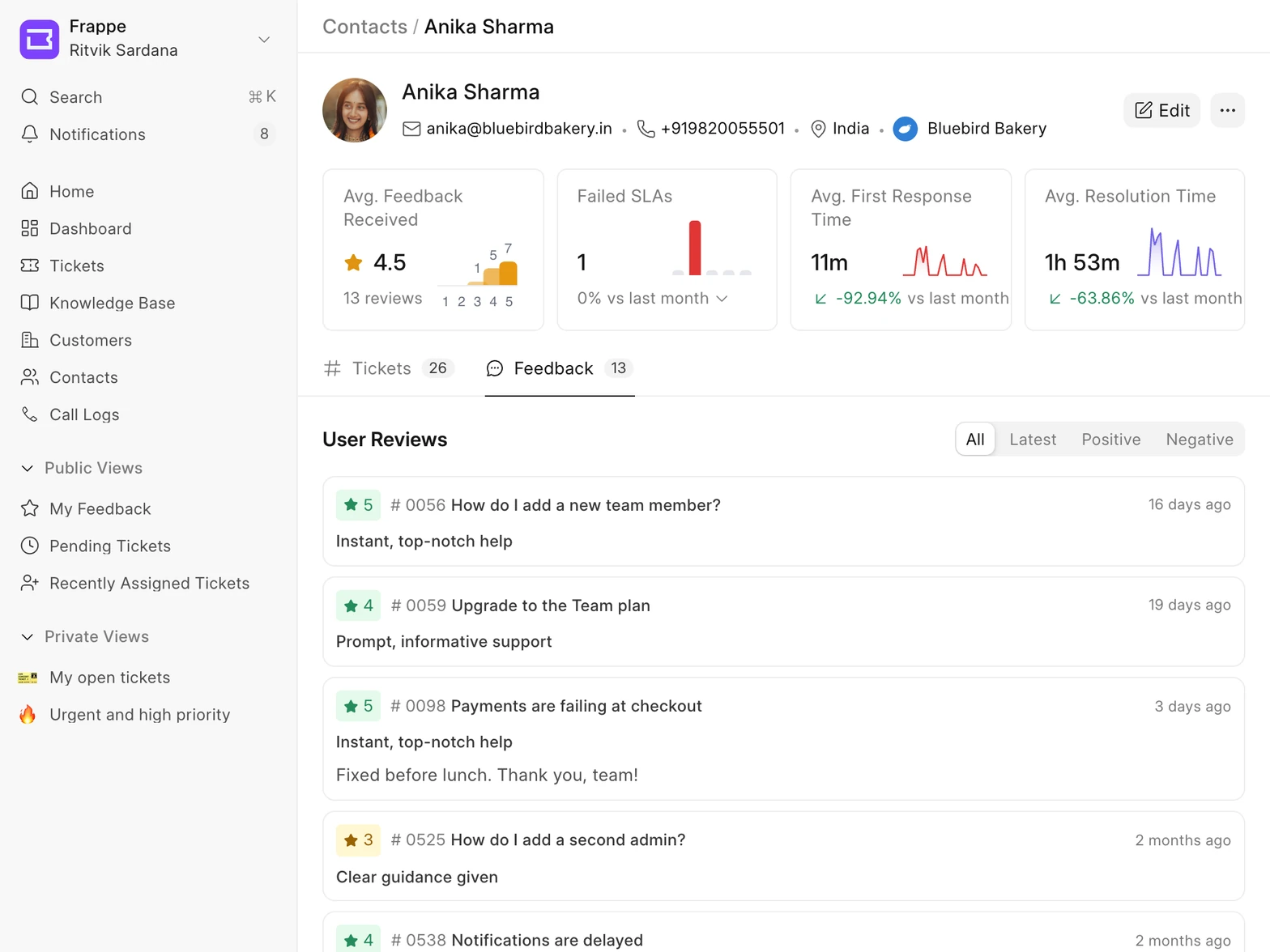Screen dimensions: 1270x952
Task: Click the Edit contact button
Action: click(x=1161, y=110)
